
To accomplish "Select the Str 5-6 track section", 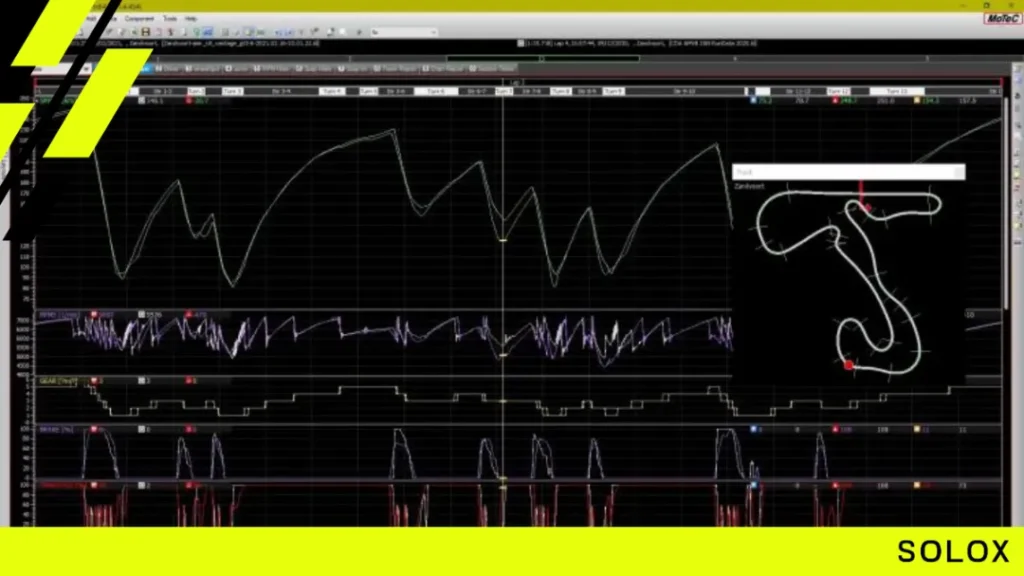I will [x=396, y=91].
